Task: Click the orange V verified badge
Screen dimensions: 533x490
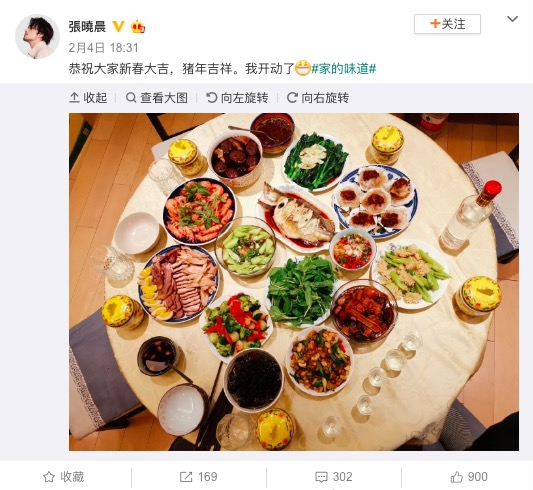Action: (118, 26)
